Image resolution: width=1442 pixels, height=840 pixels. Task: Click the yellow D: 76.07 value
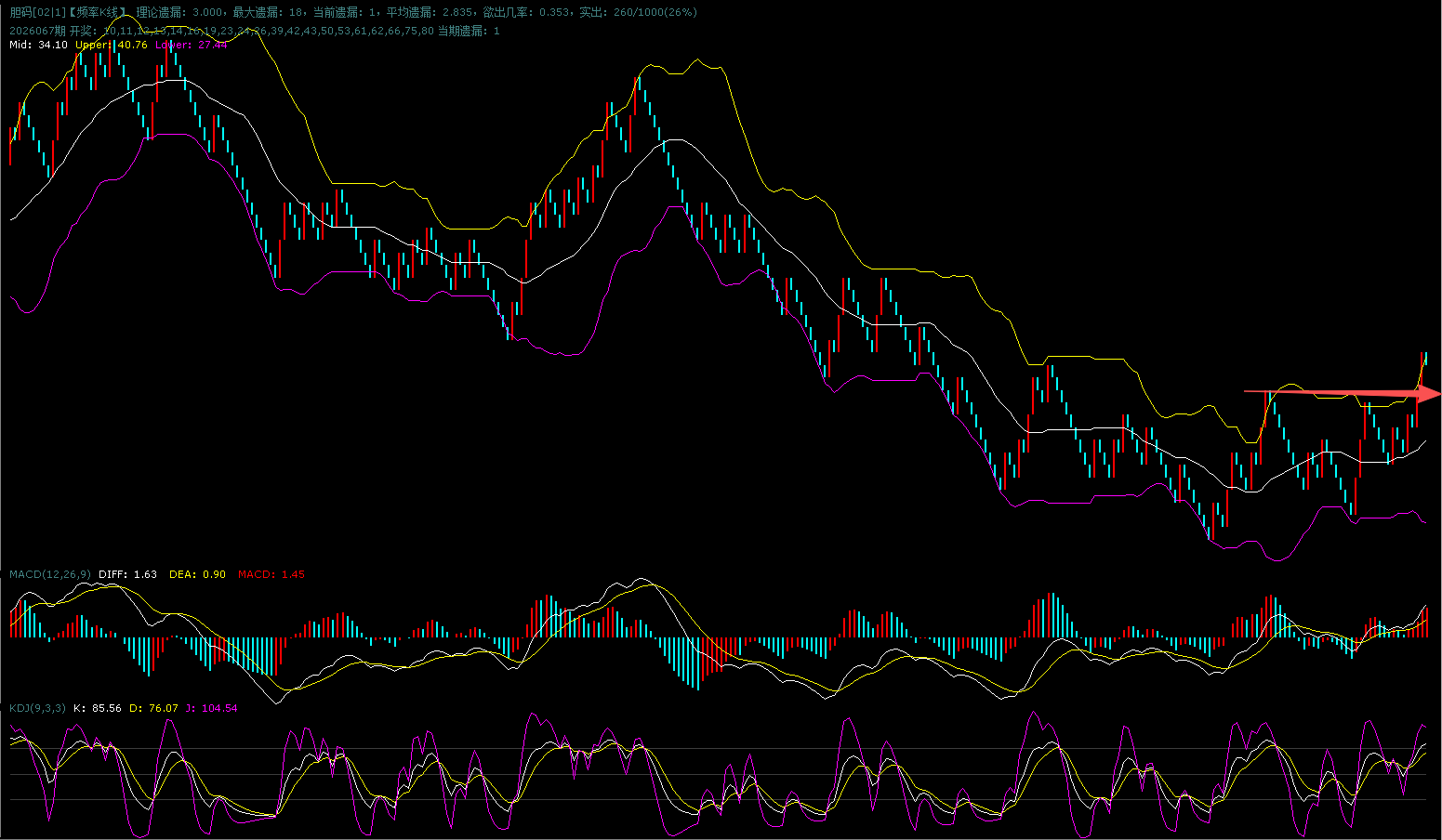(x=153, y=708)
